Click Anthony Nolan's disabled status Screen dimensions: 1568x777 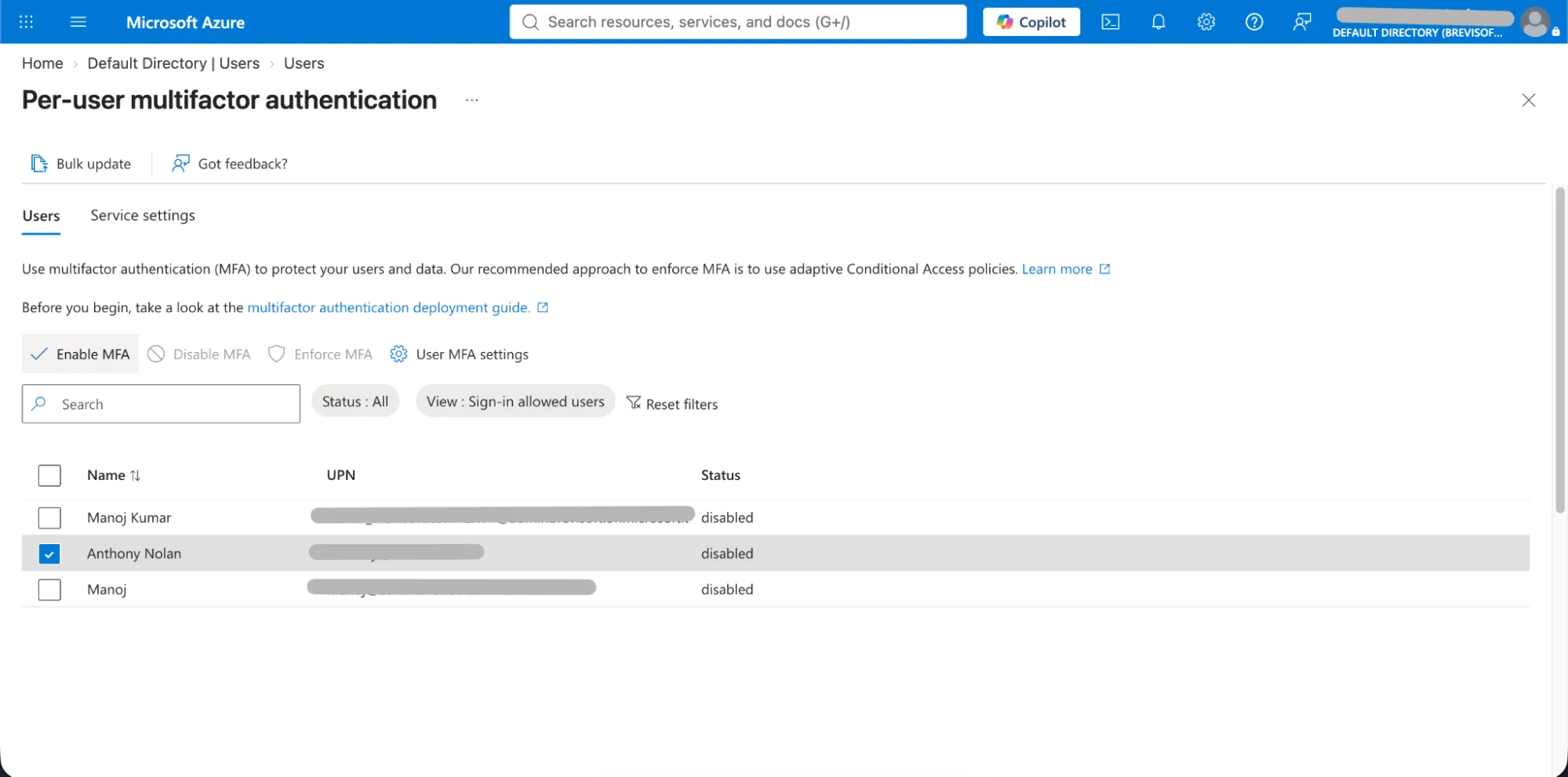point(727,554)
